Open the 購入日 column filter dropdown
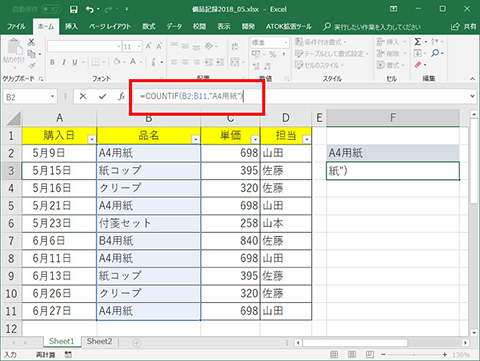This screenshot has height=361, width=480. 91,139
